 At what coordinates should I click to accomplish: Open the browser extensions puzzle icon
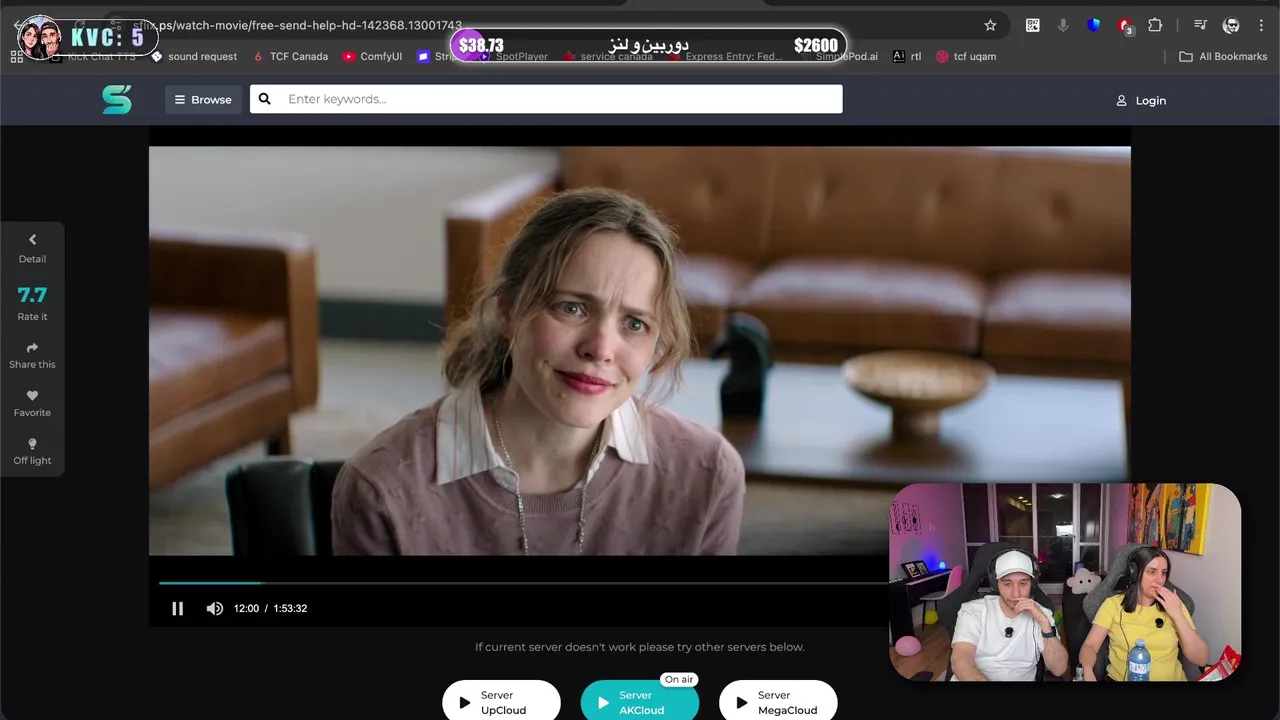coord(1155,25)
